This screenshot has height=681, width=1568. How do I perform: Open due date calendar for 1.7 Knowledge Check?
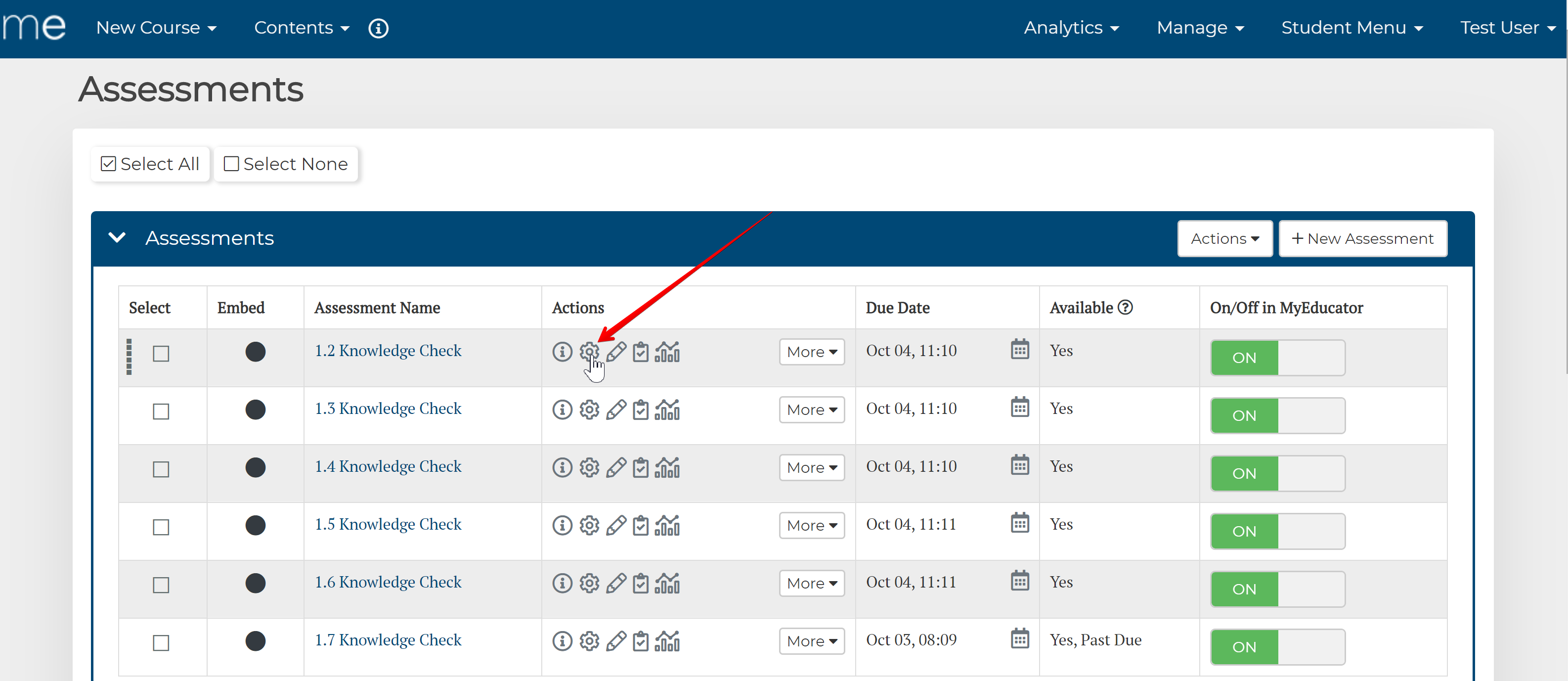[x=1020, y=639]
